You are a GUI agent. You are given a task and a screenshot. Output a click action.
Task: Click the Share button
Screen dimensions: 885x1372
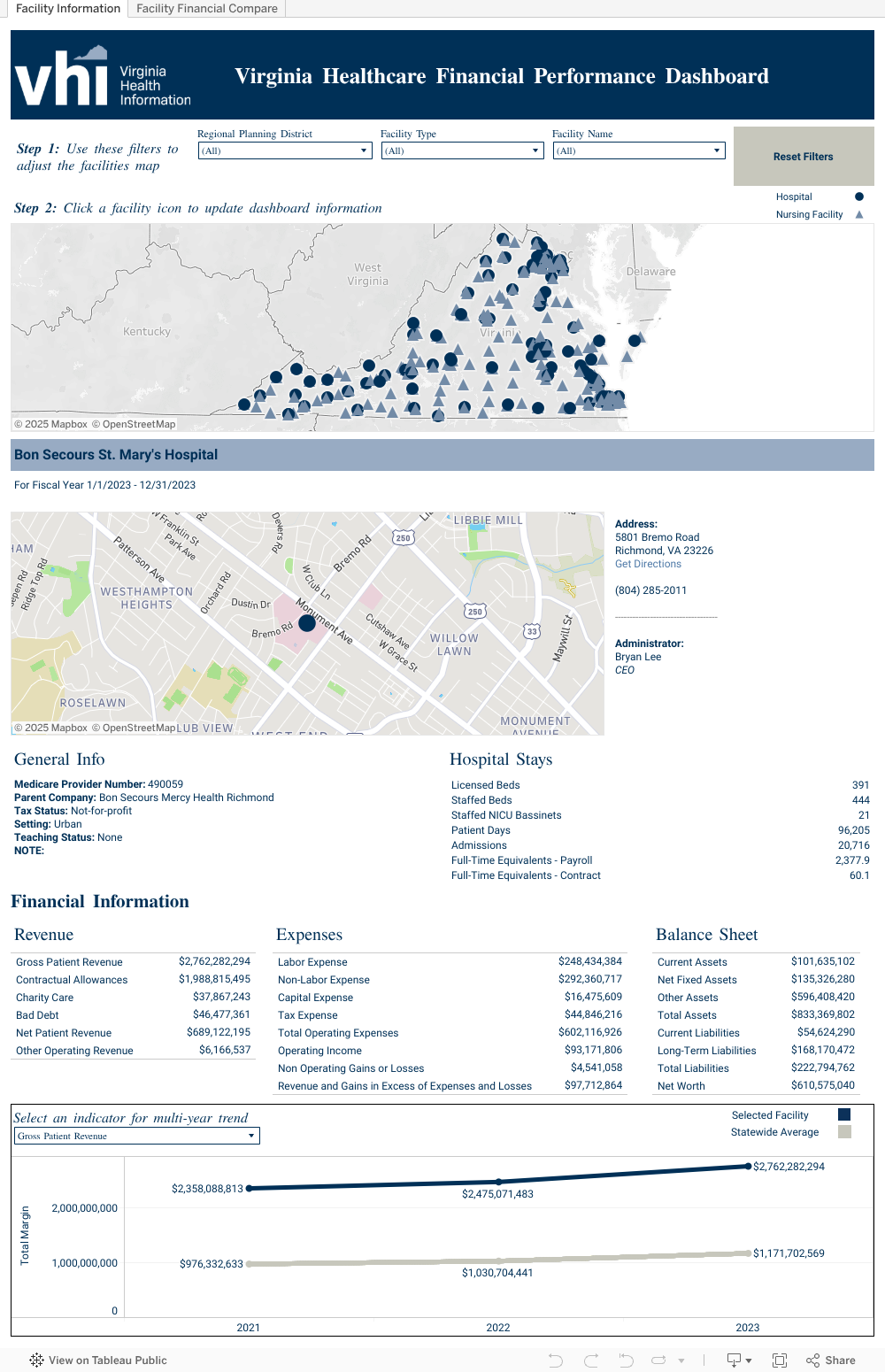[831, 1360]
